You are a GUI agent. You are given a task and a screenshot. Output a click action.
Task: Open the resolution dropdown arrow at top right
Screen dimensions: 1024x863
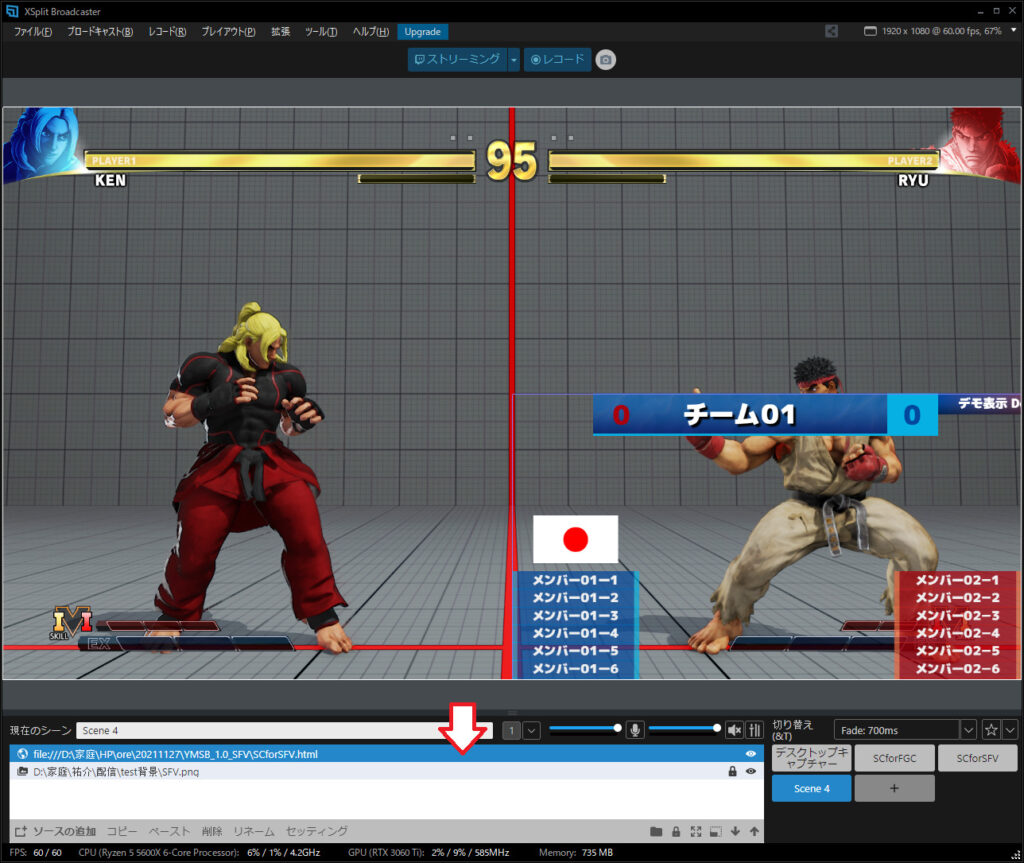click(1014, 30)
